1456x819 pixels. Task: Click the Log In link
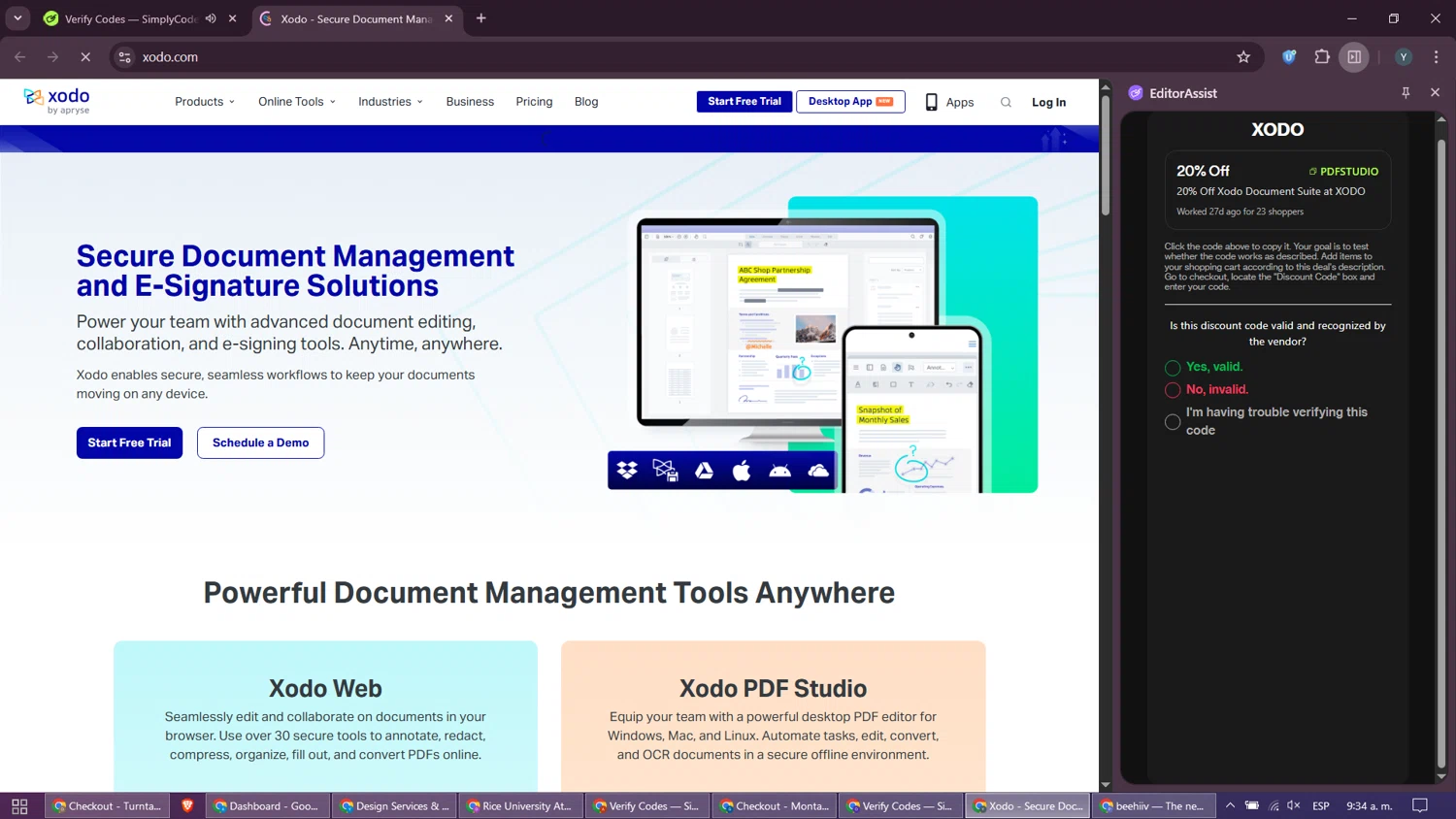click(x=1048, y=102)
